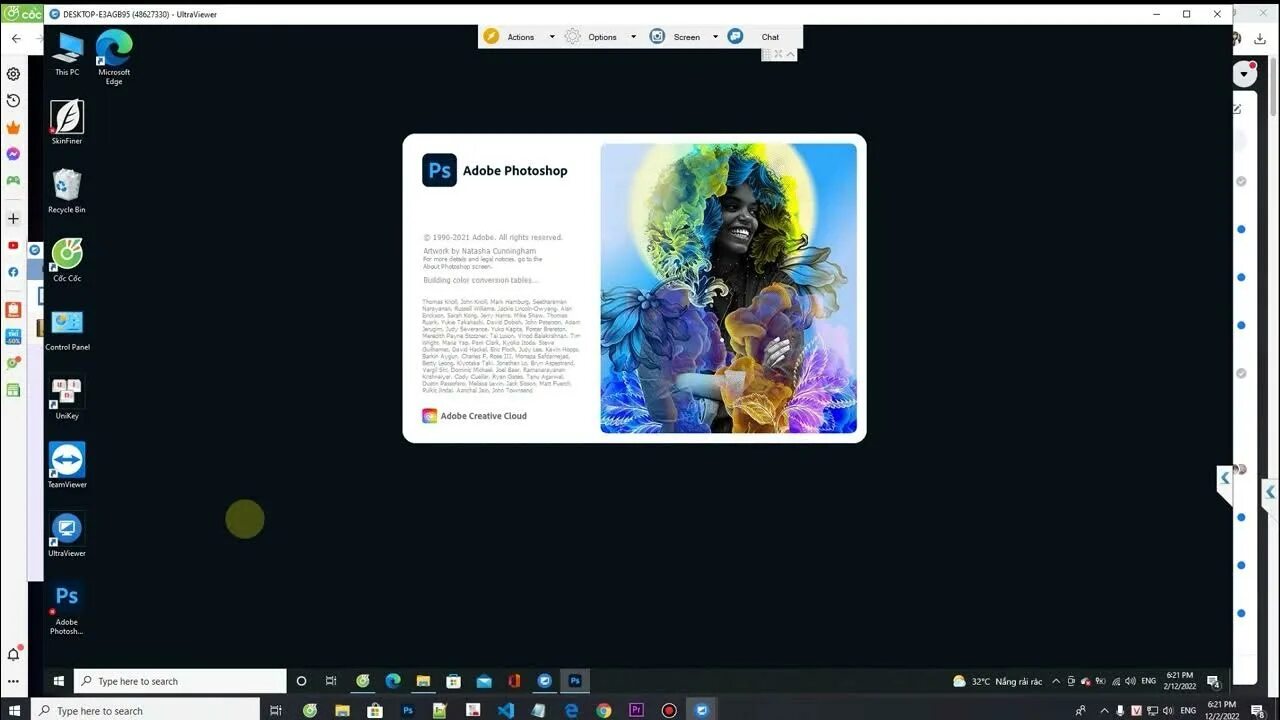This screenshot has width=1280, height=720.
Task: Expand the dropdown arrow beside Actions
Action: tap(552, 37)
